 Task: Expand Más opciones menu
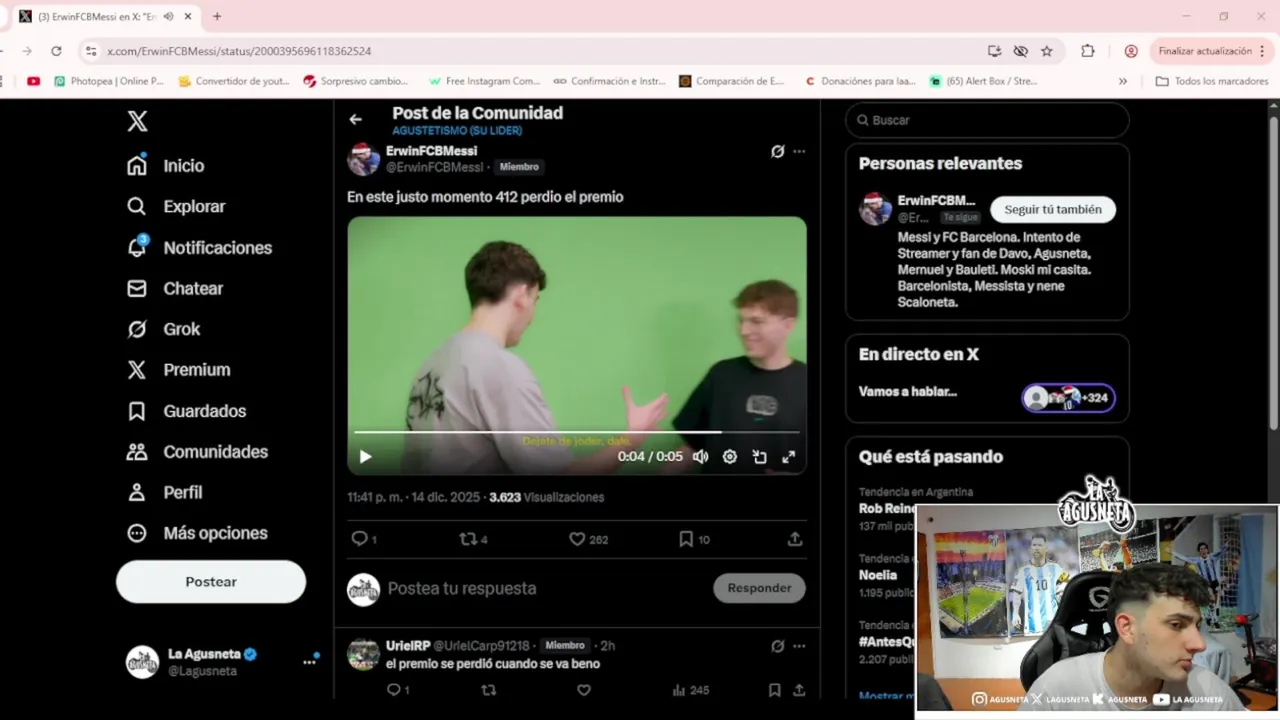click(x=197, y=533)
